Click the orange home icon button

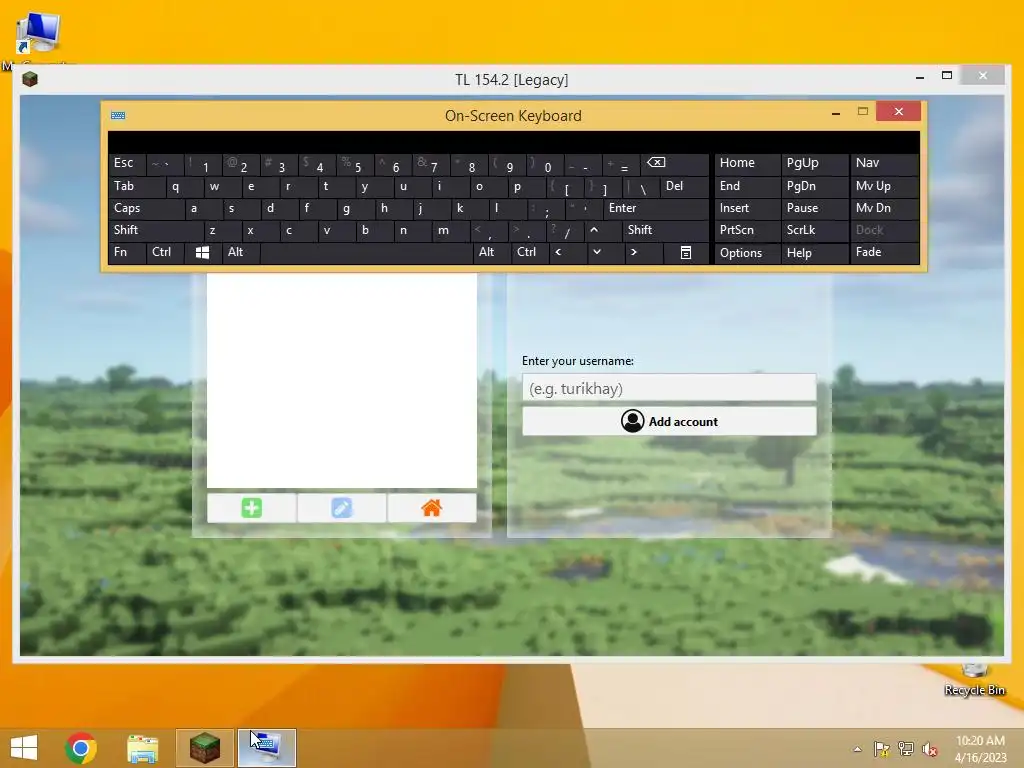(x=432, y=507)
